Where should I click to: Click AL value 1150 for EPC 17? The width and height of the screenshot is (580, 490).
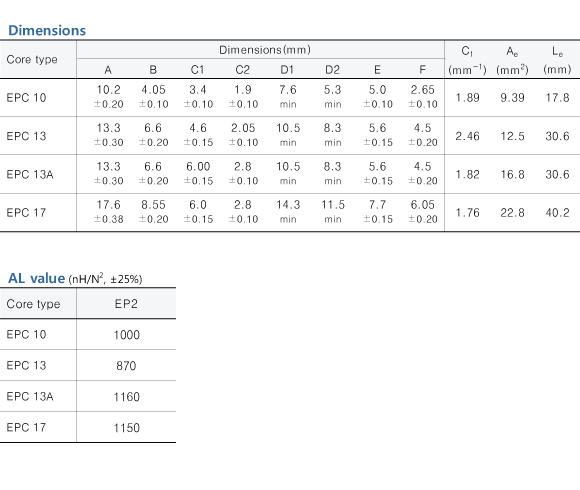[x=127, y=428]
